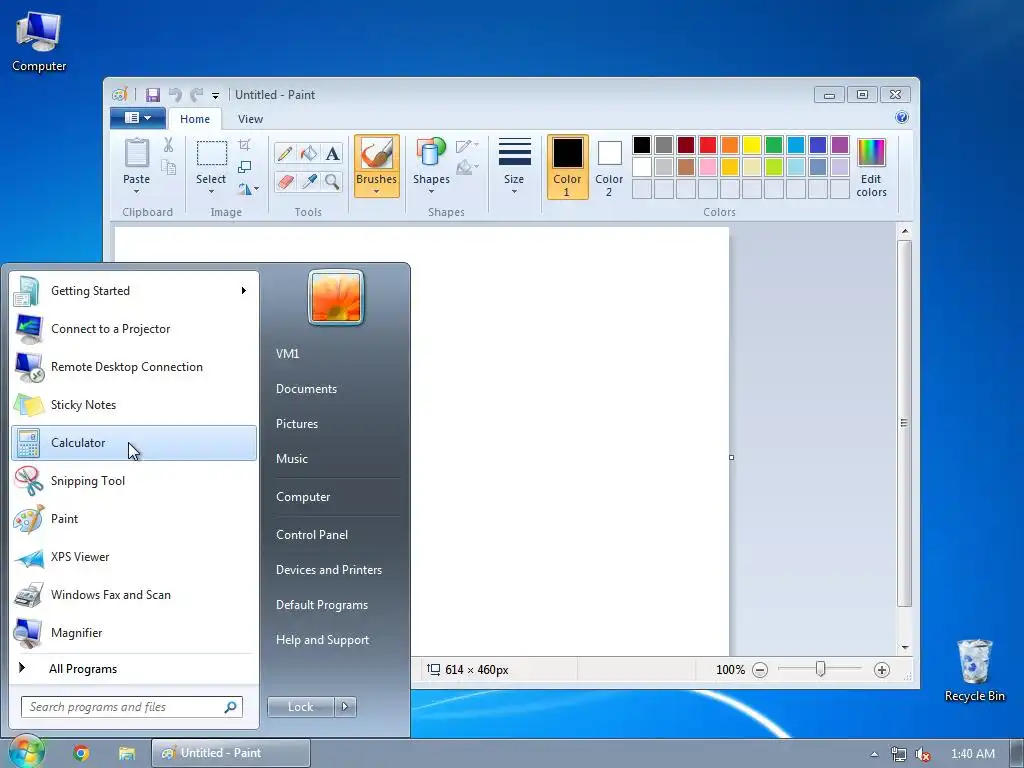Open the Rotate or flip dropdown
1024x768 pixels.
click(x=248, y=189)
